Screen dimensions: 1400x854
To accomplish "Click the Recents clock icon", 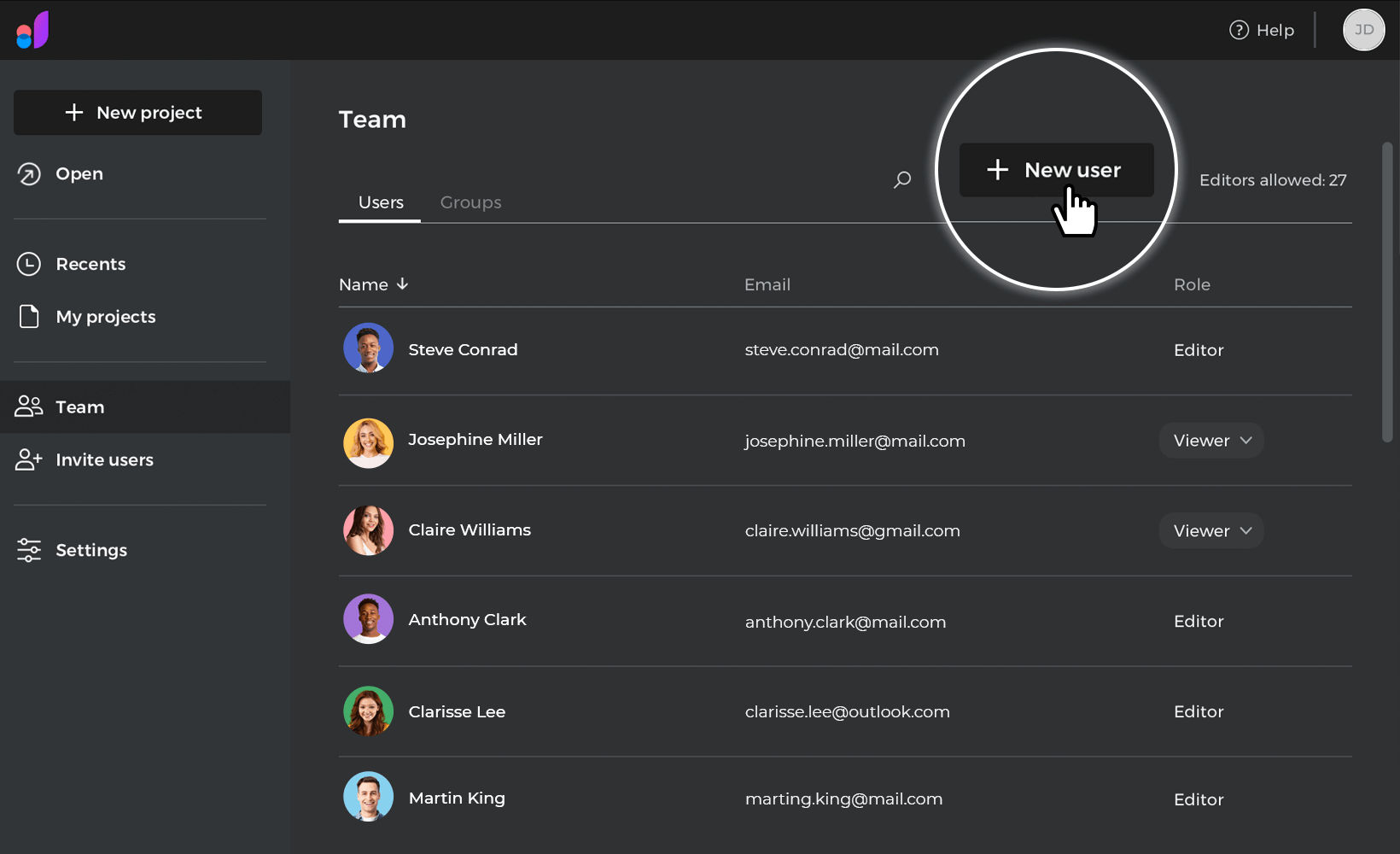I will (x=29, y=264).
